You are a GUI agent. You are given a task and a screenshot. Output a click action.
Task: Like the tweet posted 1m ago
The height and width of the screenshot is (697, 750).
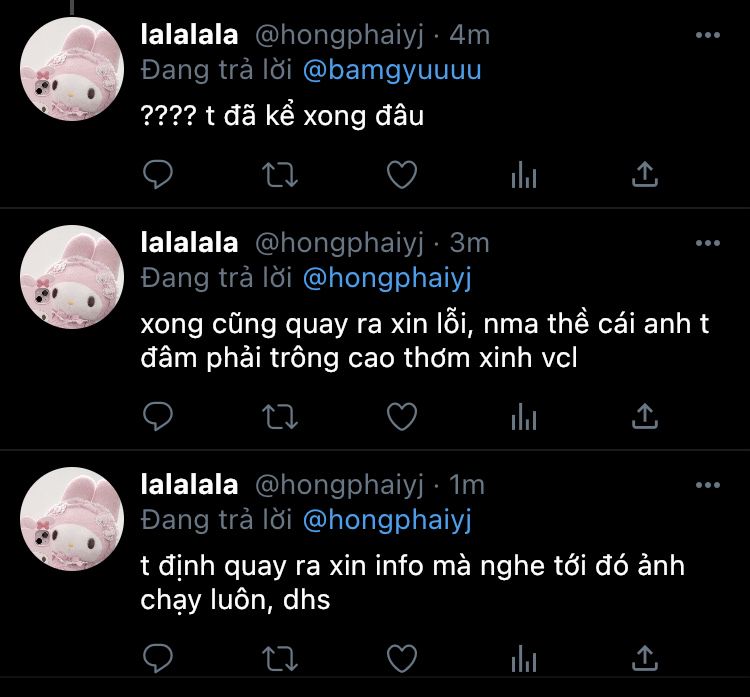tap(402, 658)
